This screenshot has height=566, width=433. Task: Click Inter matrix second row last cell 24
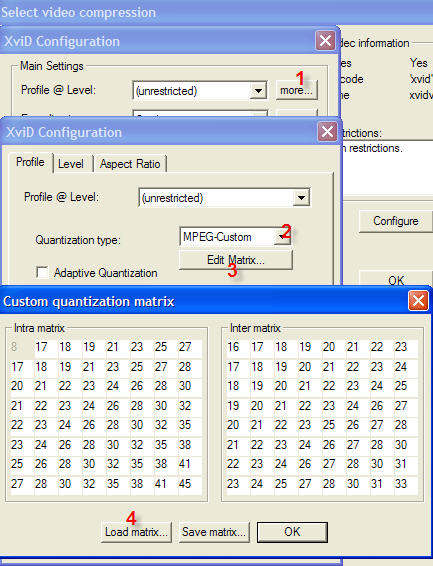406,367
